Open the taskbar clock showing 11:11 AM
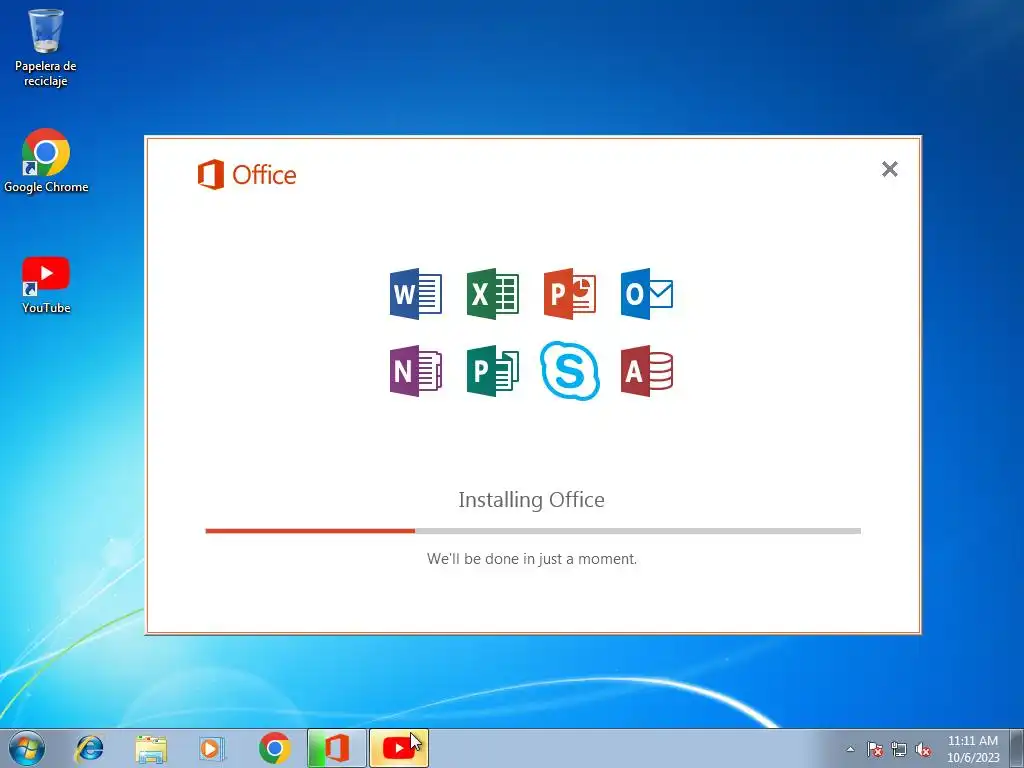 point(973,749)
